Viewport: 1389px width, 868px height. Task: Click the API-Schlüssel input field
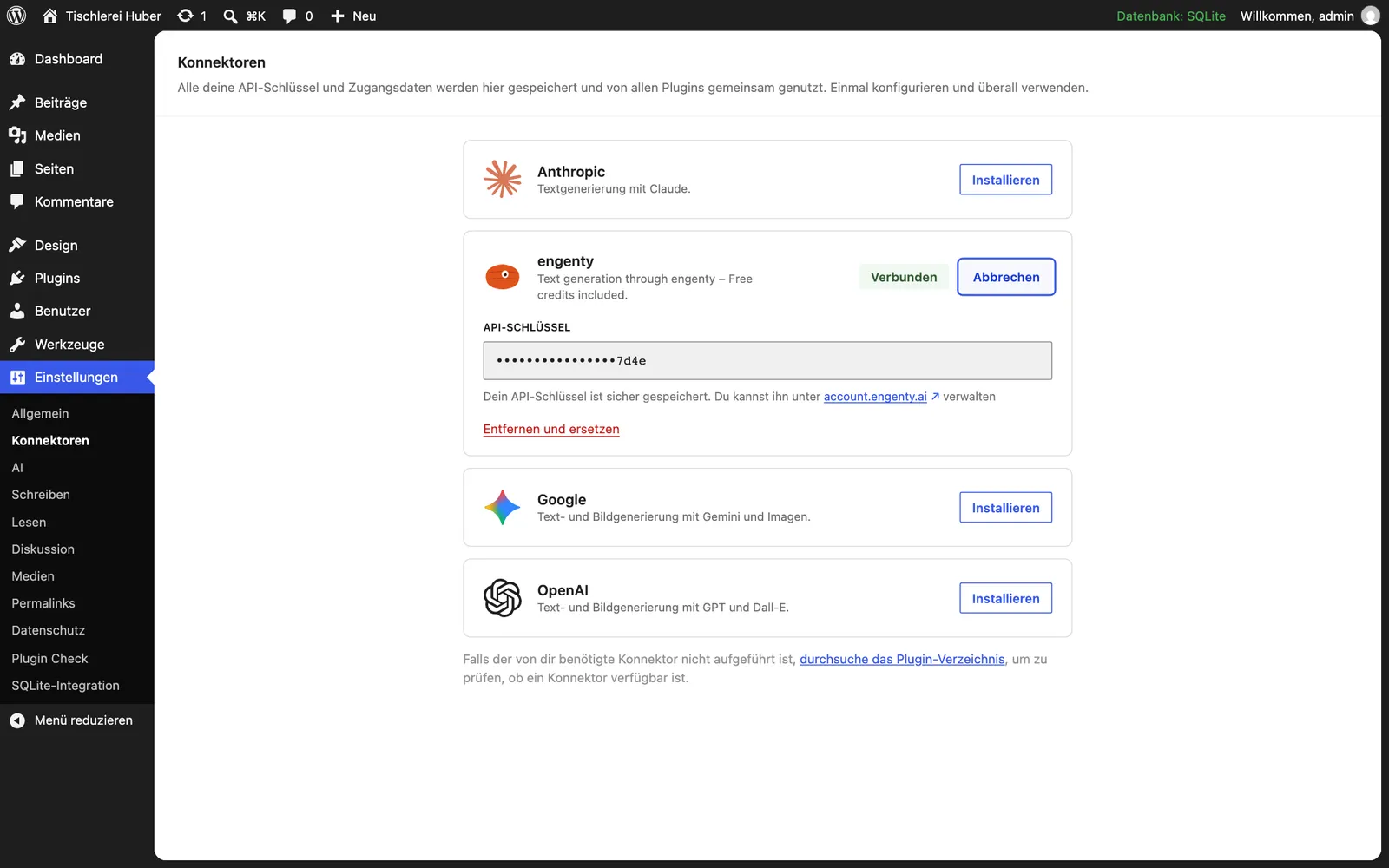pyautogui.click(x=767, y=360)
